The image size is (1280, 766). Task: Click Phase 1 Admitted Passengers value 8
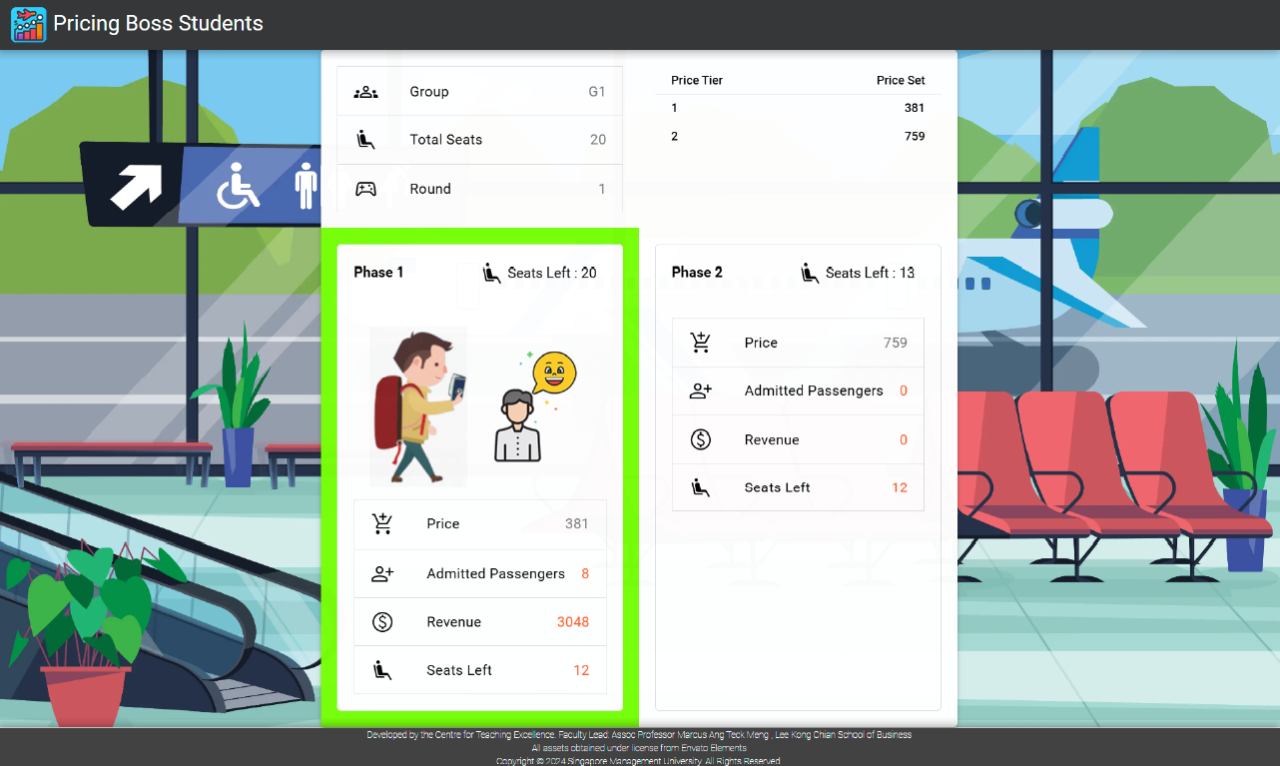coord(585,574)
